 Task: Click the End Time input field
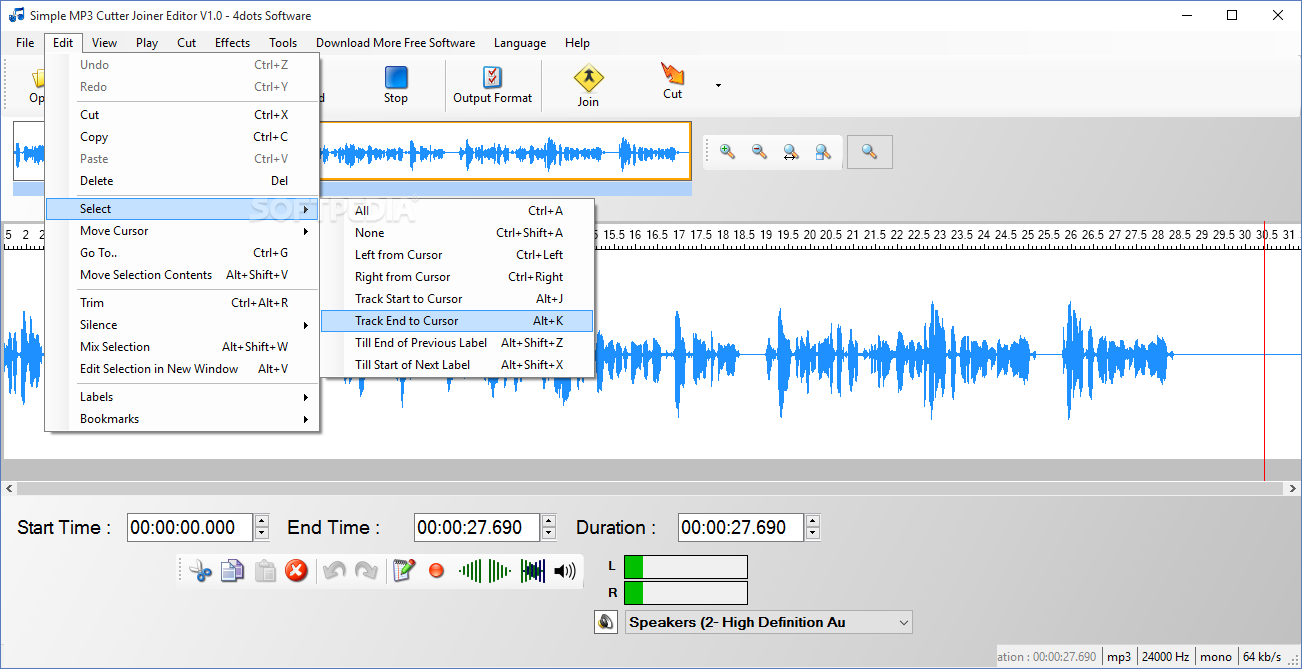(x=475, y=527)
